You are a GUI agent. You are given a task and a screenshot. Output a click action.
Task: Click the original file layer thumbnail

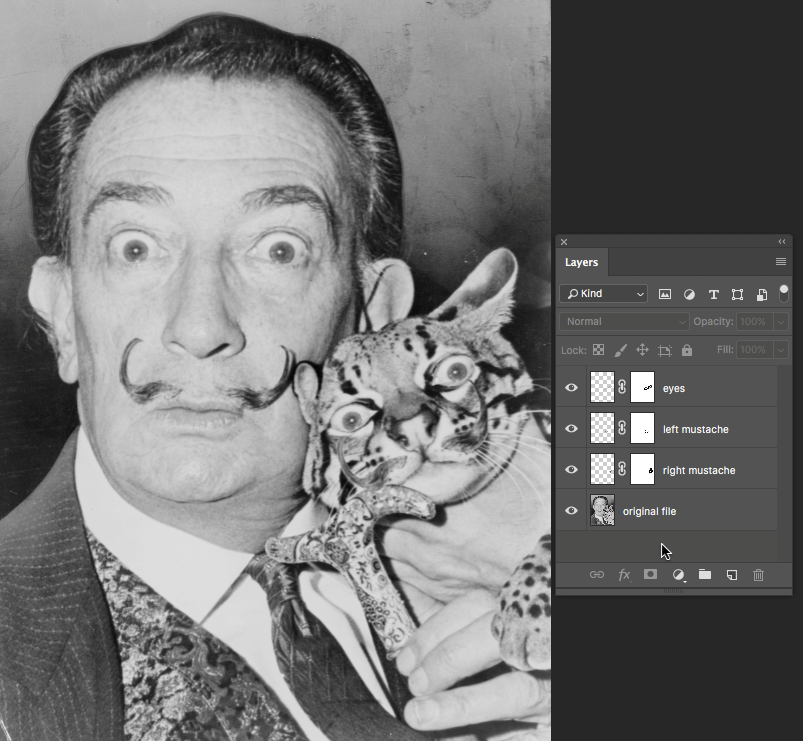click(603, 511)
